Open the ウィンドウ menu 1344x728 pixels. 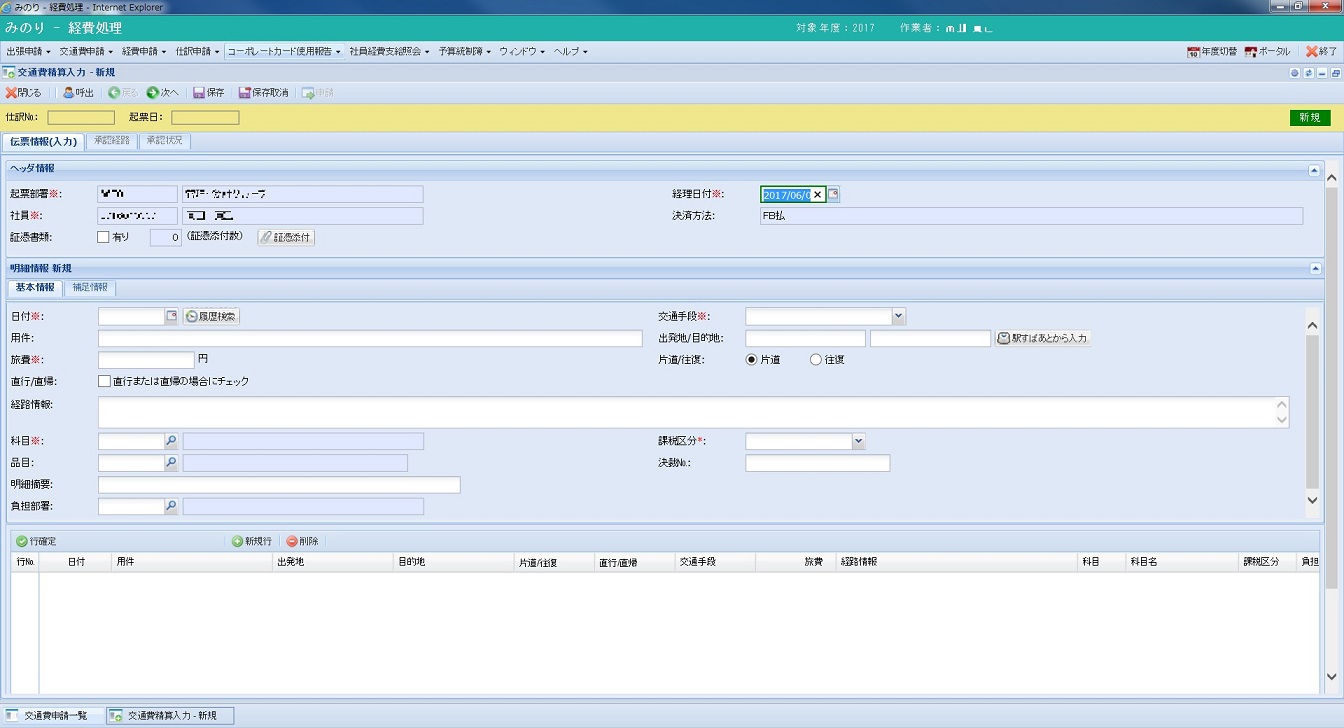tap(522, 51)
